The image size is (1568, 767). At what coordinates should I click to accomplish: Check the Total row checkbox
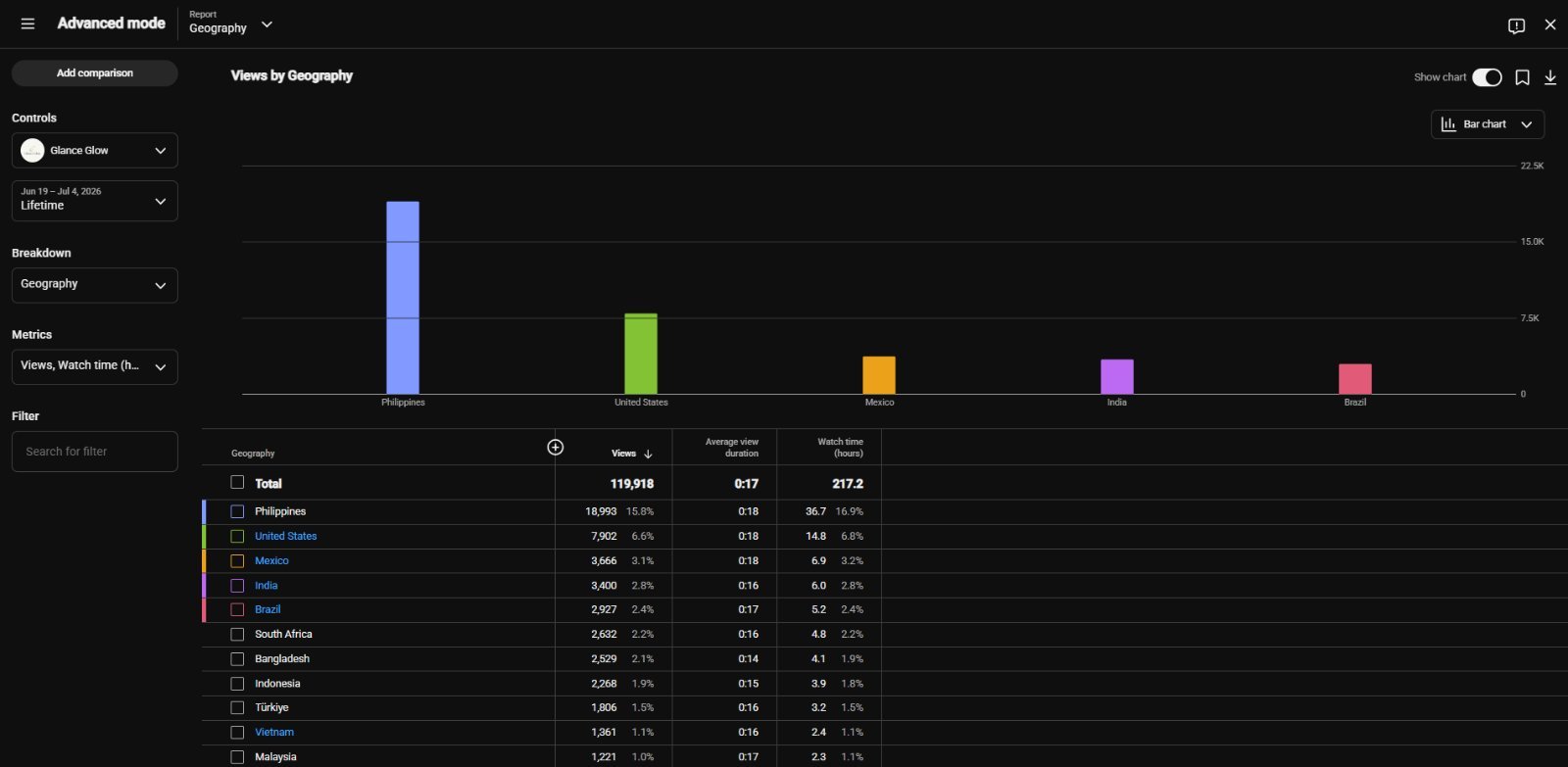click(237, 482)
